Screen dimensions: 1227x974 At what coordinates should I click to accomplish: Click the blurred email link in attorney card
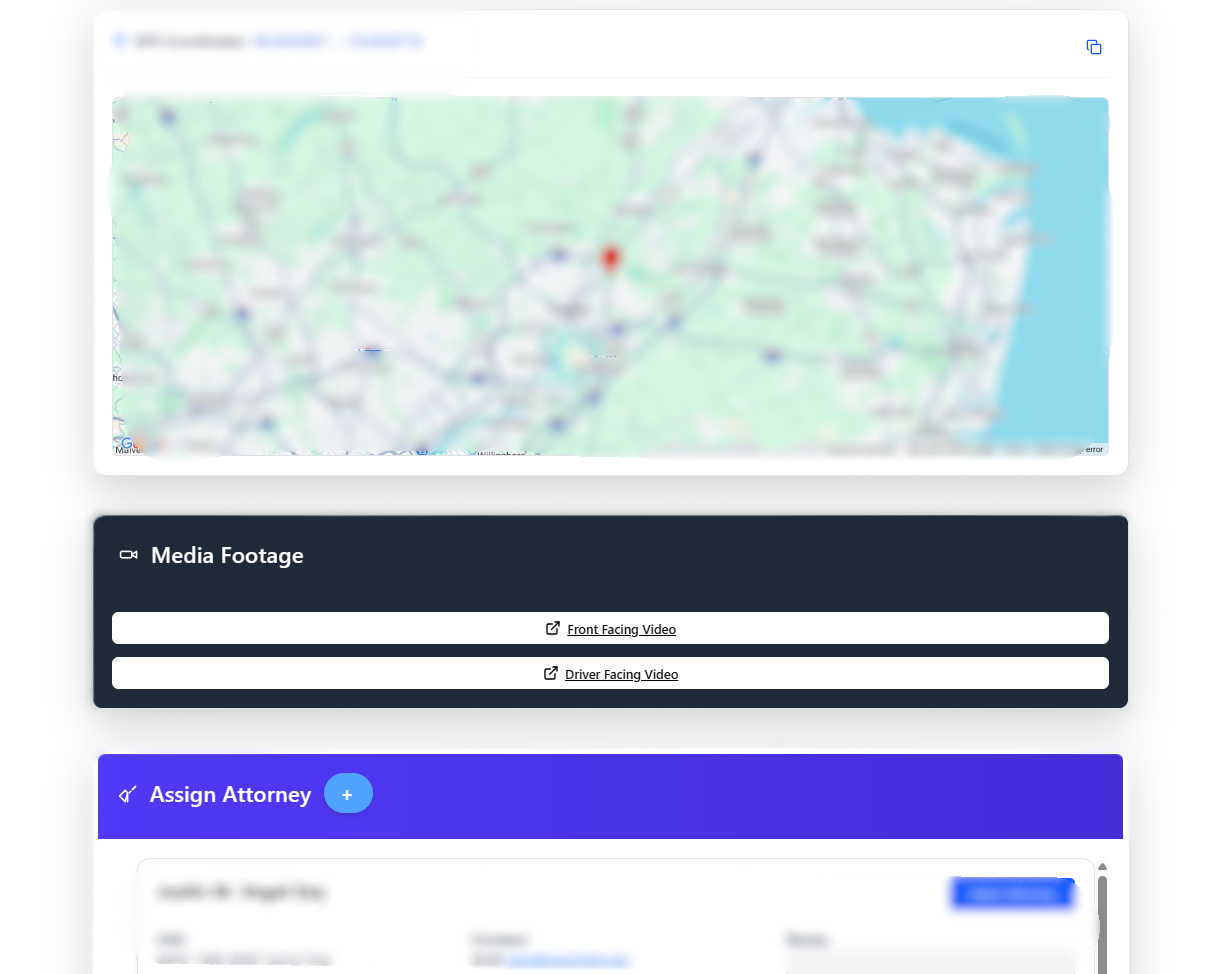(568, 960)
